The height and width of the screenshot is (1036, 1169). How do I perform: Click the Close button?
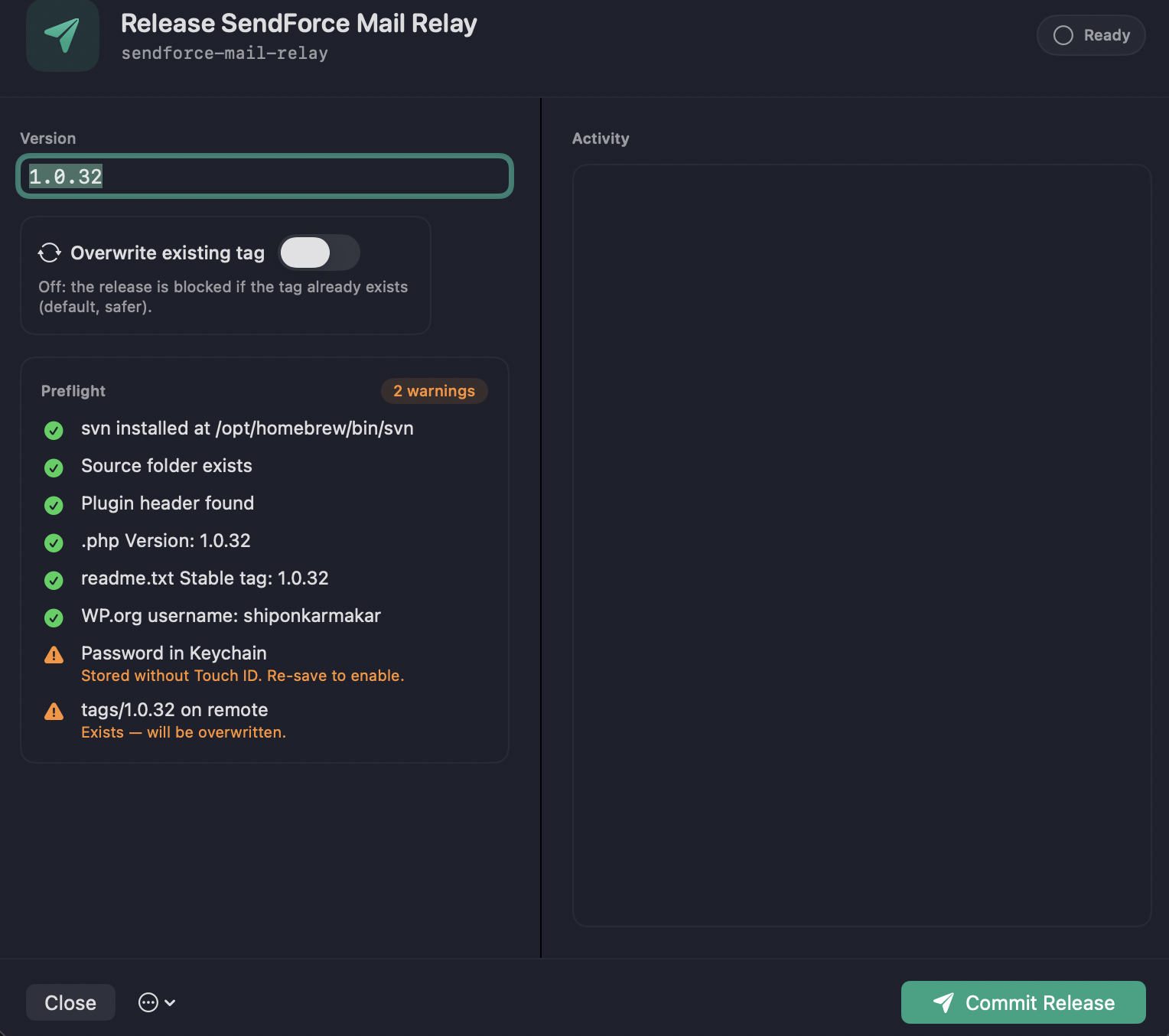[x=70, y=1002]
